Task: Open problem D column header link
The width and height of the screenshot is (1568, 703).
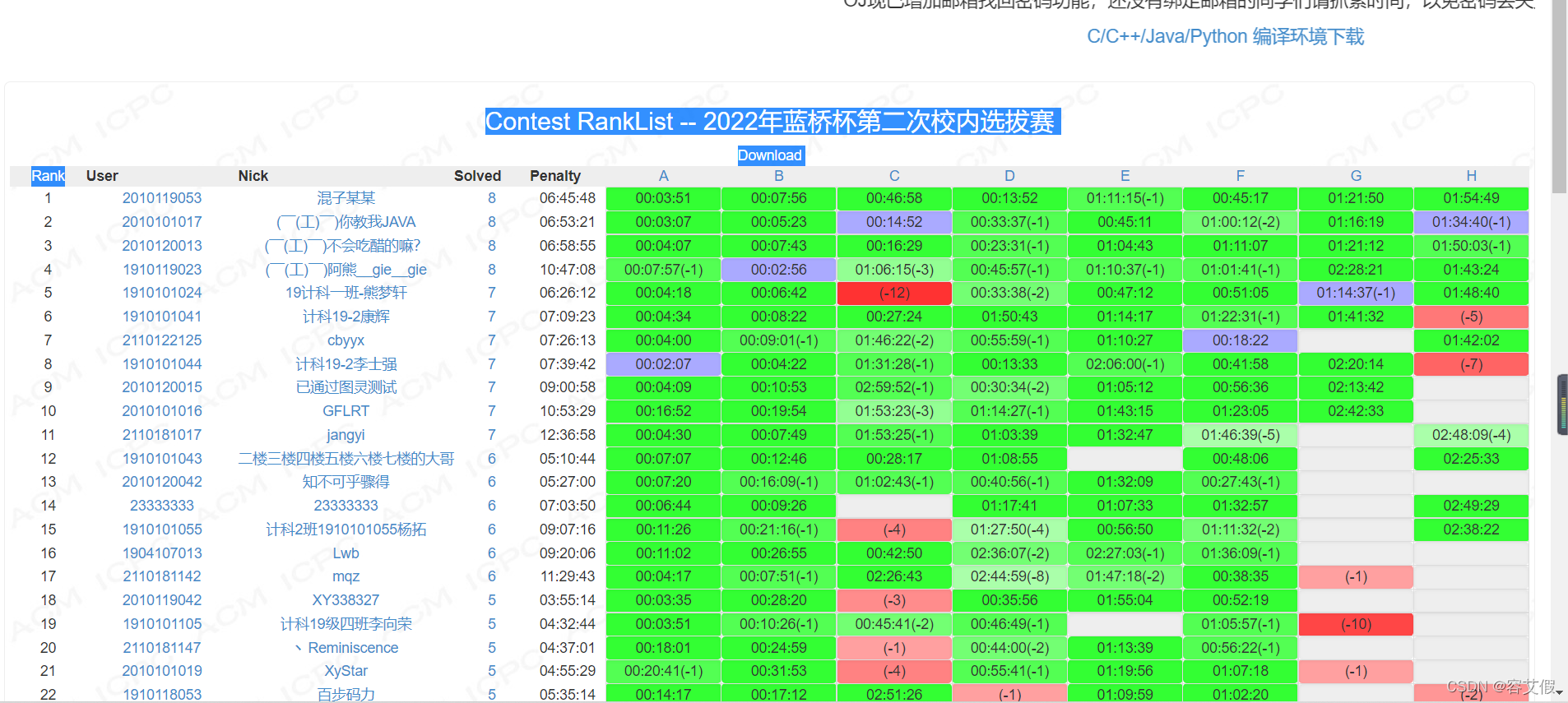Action: pyautogui.click(x=1009, y=176)
